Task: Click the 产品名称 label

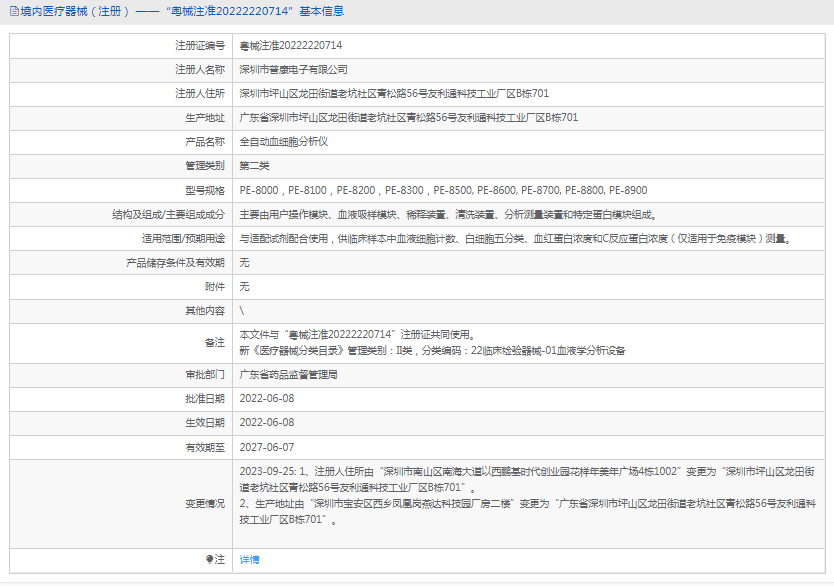Action: click(x=205, y=142)
